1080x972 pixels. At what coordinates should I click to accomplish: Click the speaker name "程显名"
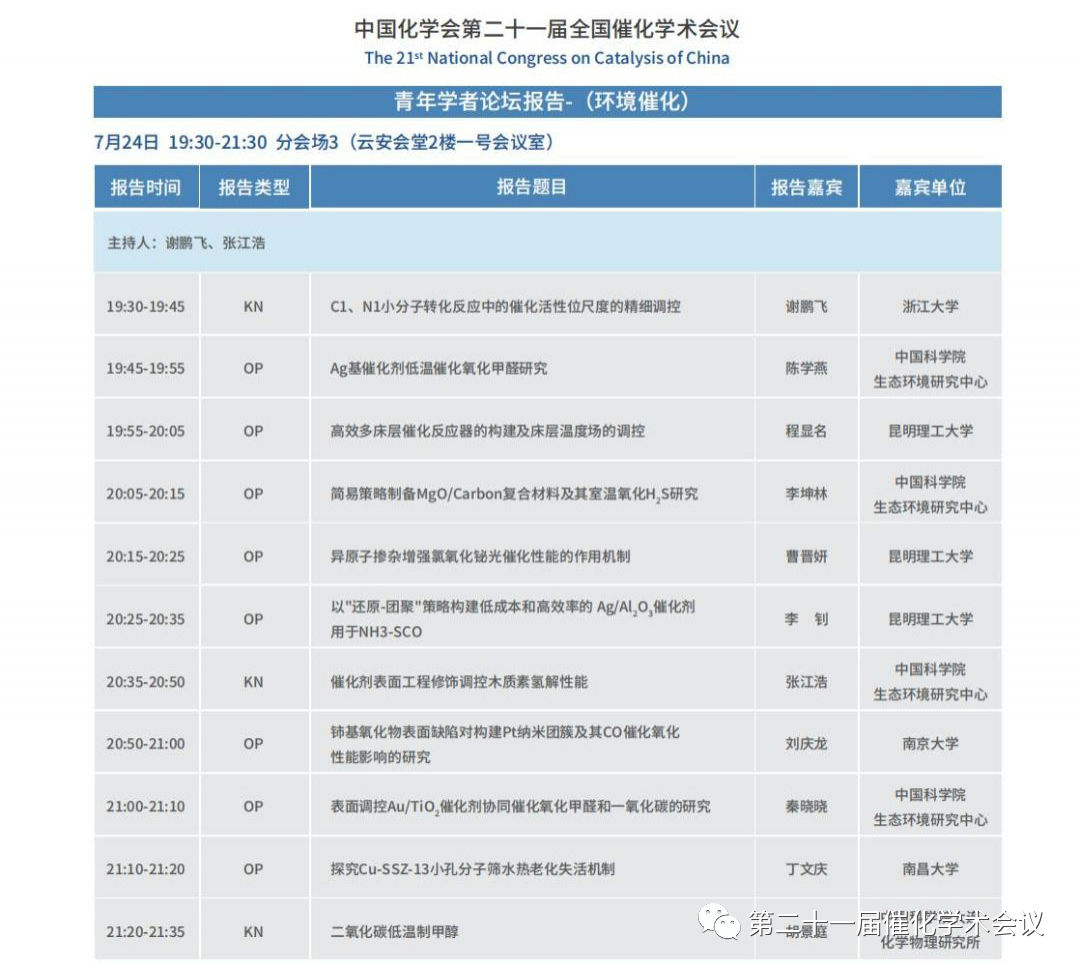pyautogui.click(x=807, y=431)
